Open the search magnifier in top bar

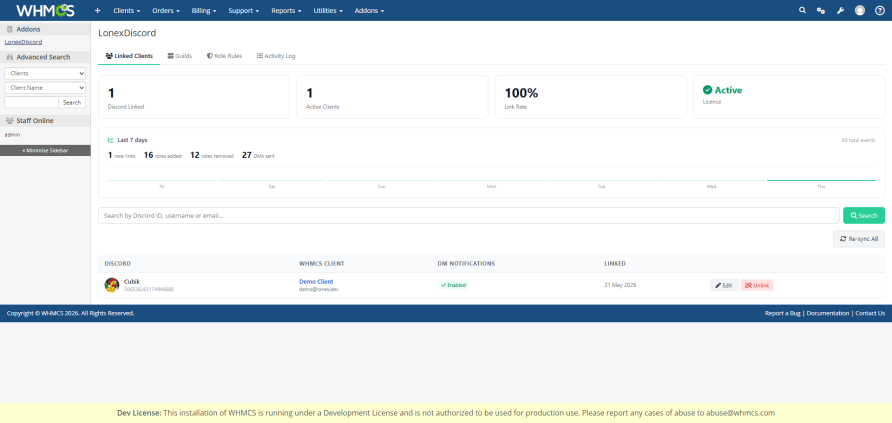(802, 10)
